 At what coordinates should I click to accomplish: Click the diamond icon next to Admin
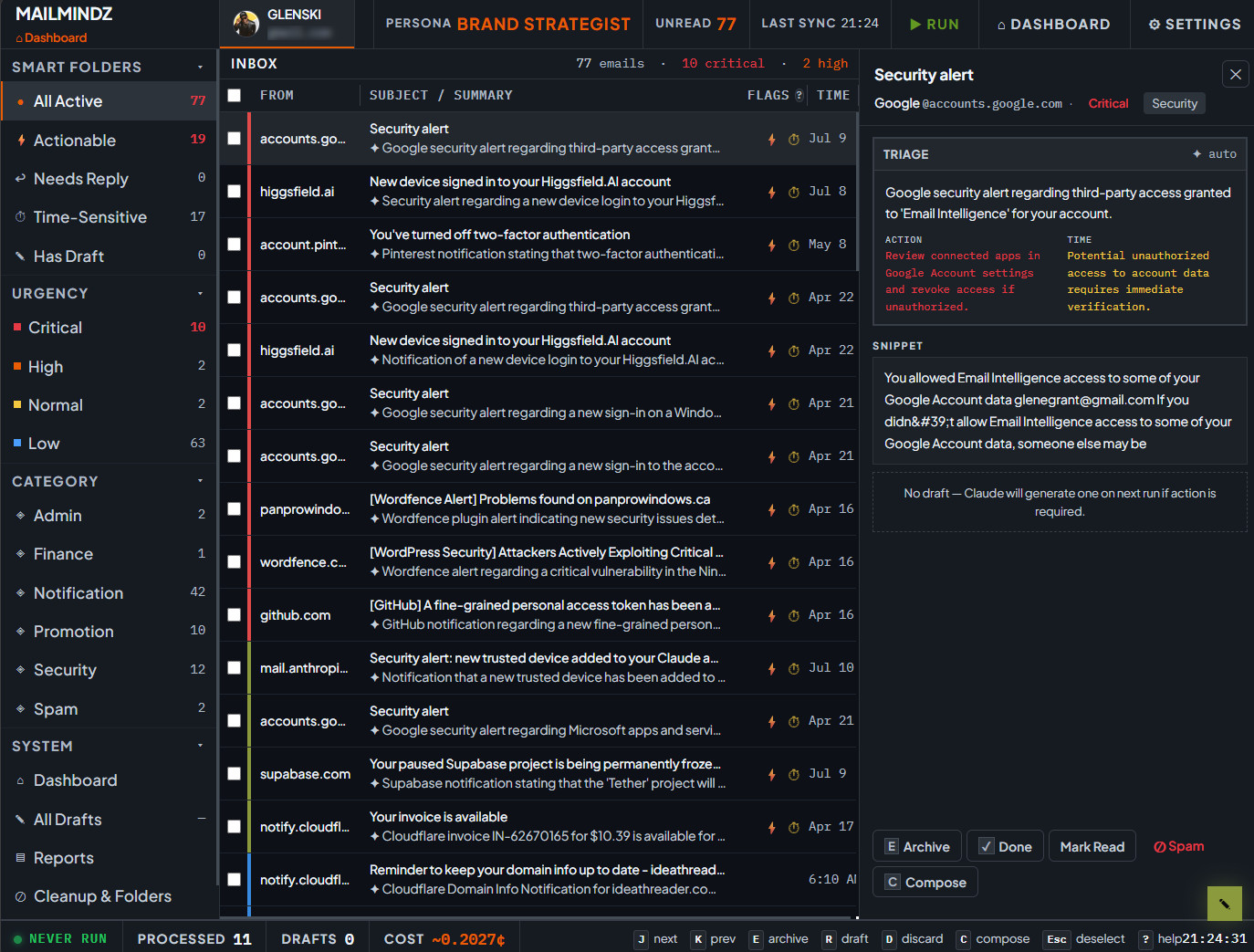[x=20, y=516]
